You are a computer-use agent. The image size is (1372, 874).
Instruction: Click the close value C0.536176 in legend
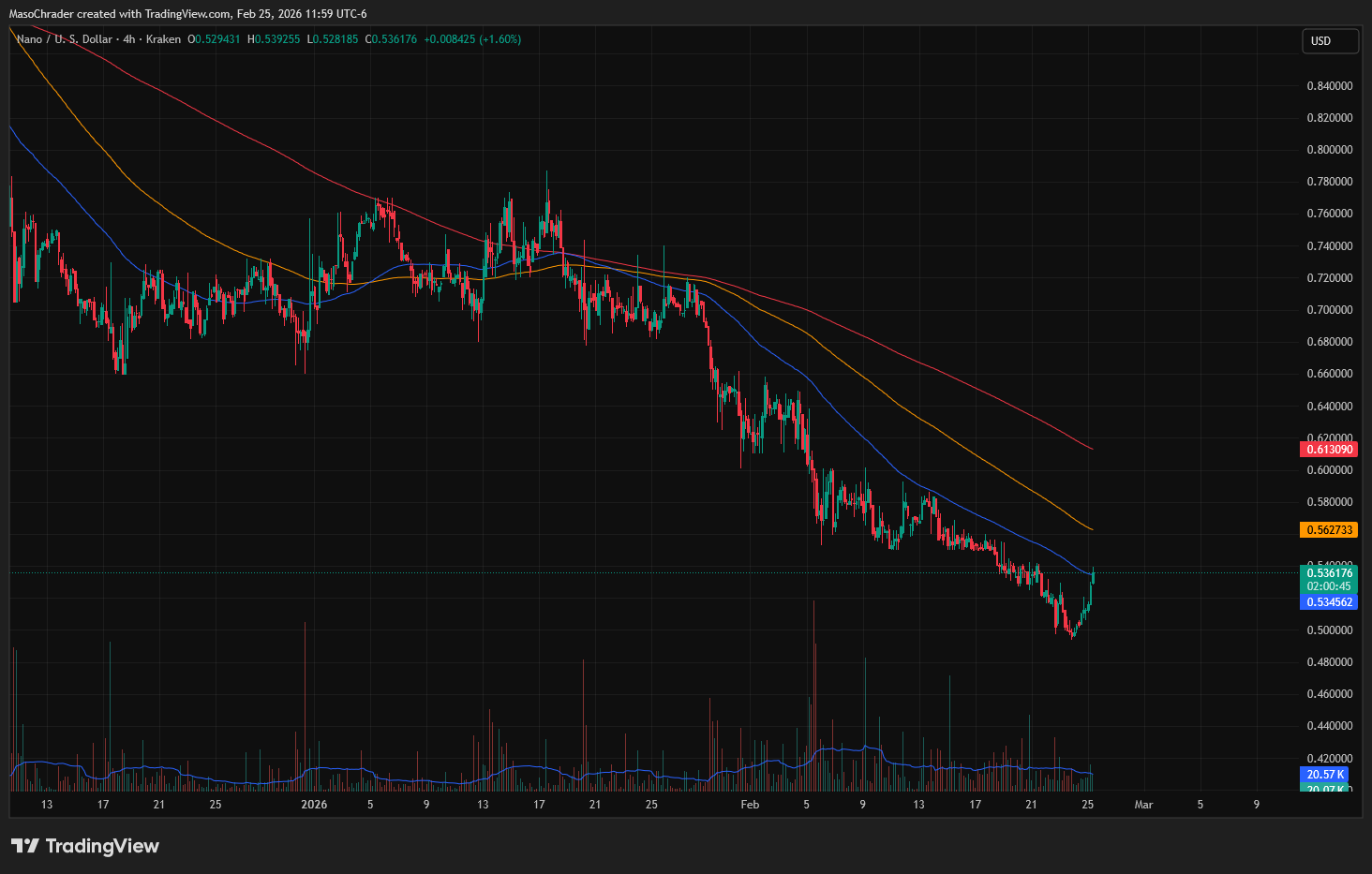pyautogui.click(x=391, y=39)
